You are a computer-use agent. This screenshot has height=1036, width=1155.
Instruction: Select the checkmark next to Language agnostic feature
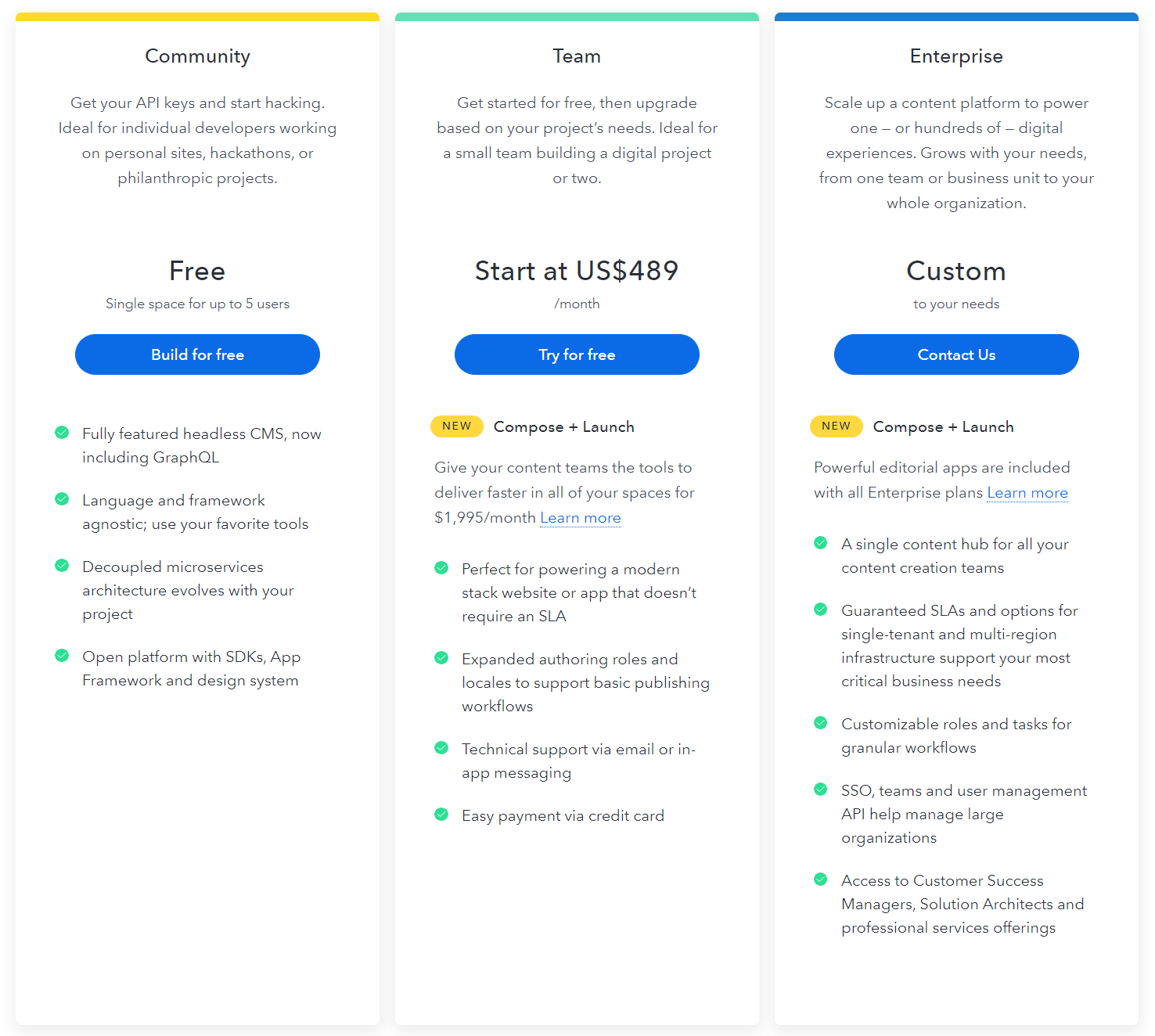63,498
